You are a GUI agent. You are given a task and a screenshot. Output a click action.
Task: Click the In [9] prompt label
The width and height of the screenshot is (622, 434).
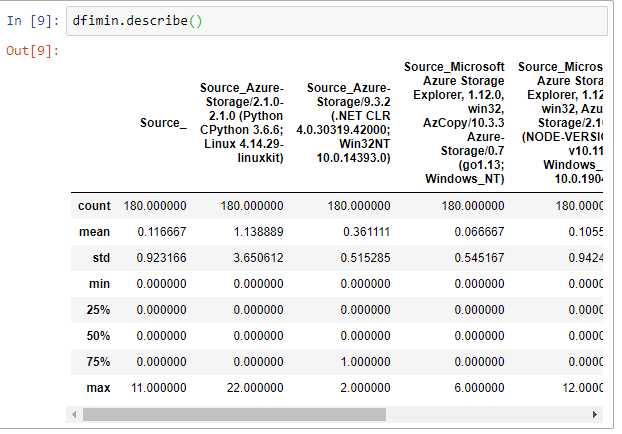coord(33,21)
